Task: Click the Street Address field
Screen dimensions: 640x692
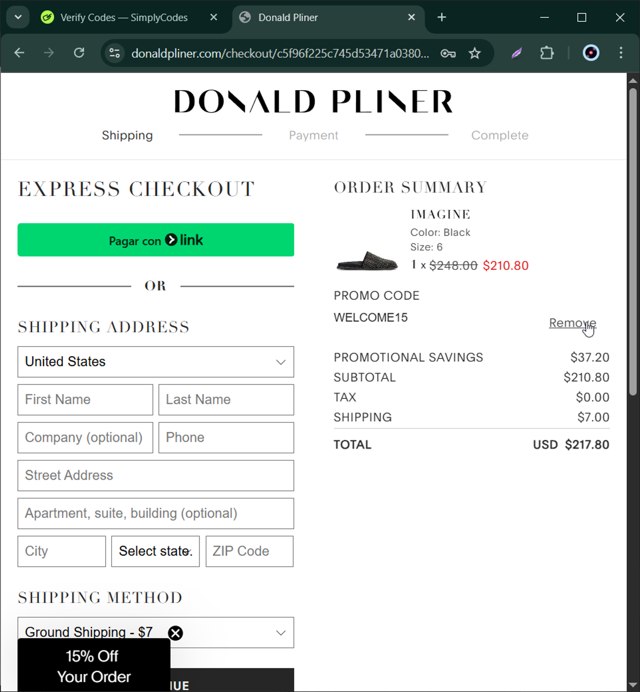Action: pyautogui.click(x=156, y=476)
